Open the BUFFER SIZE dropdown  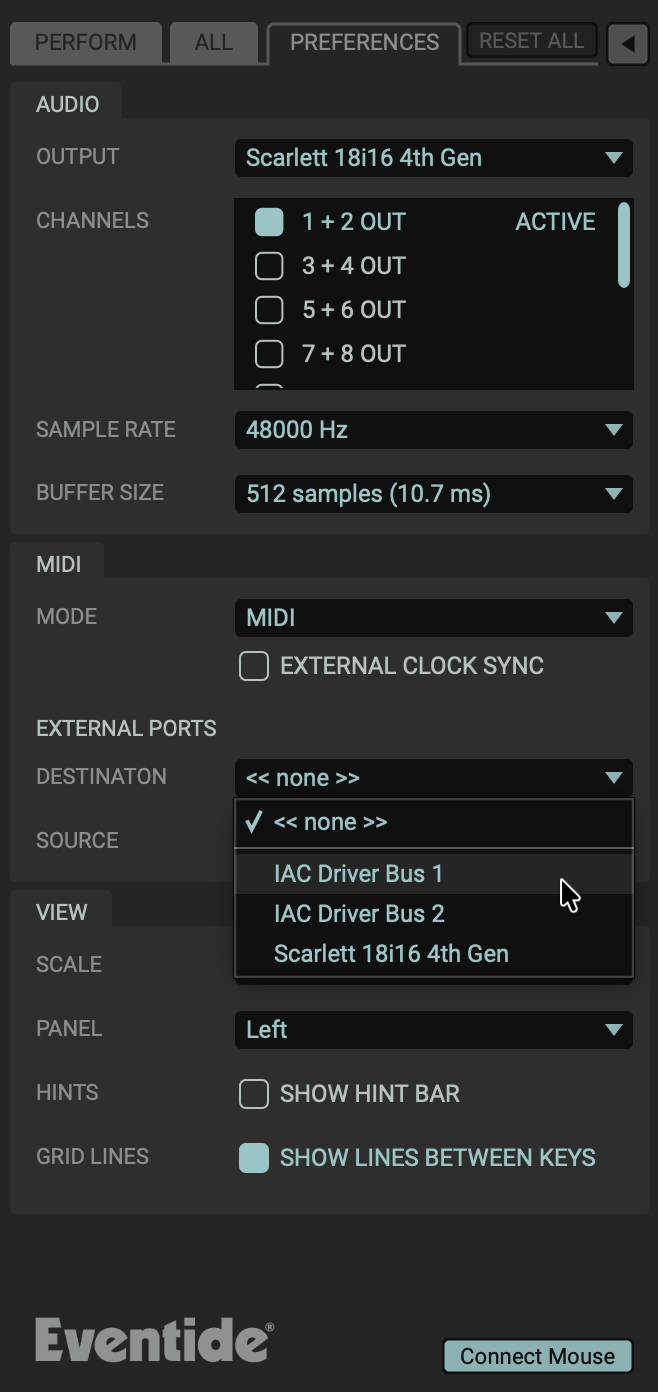coord(433,494)
